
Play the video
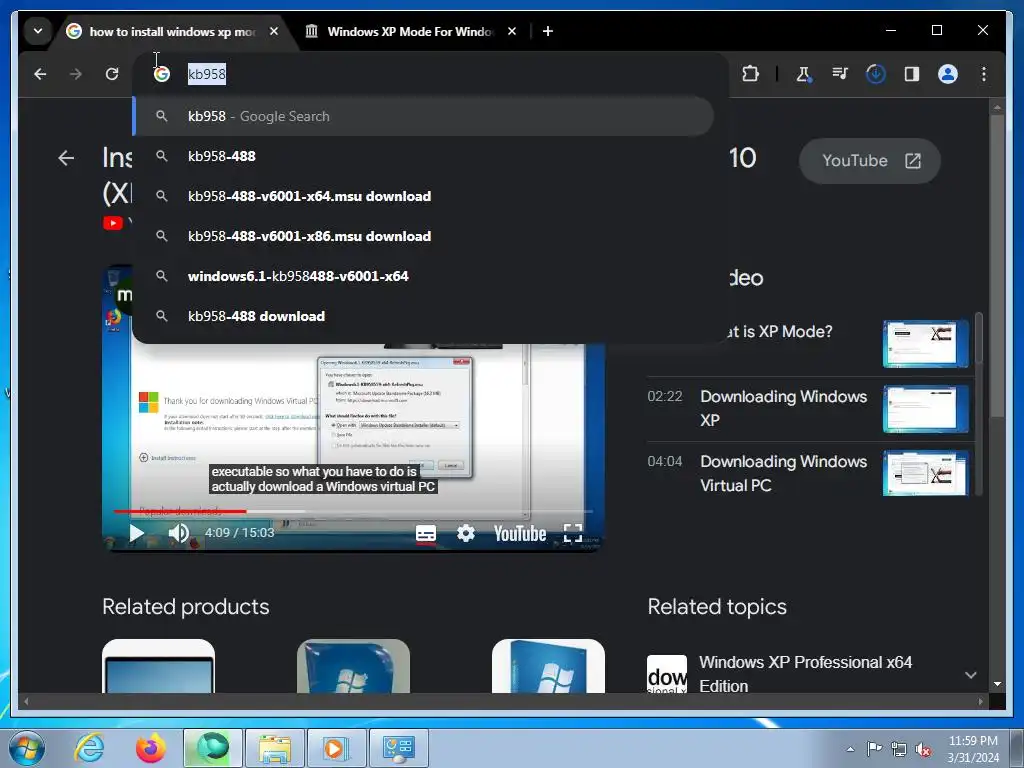(136, 533)
